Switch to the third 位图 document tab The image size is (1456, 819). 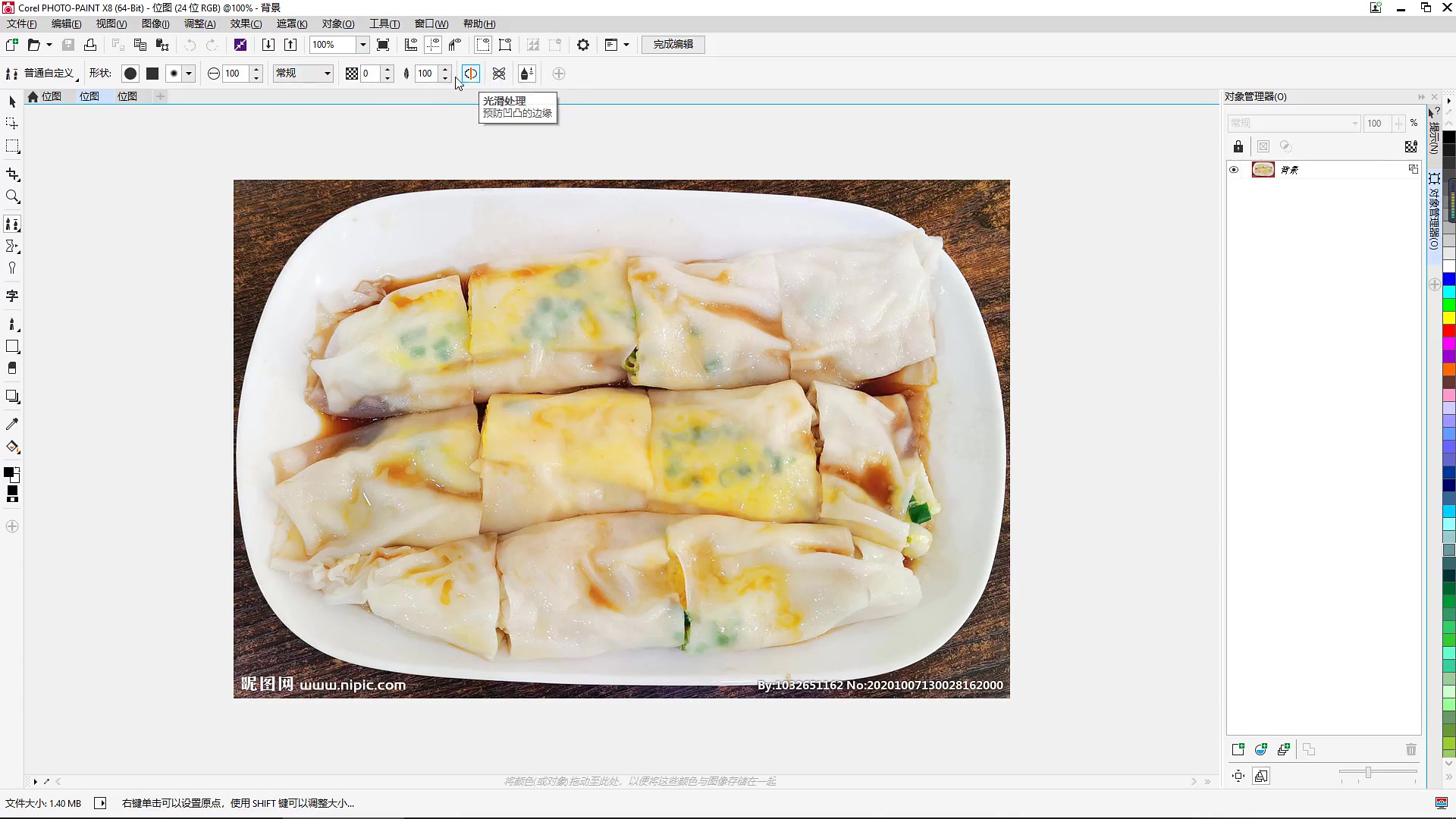click(x=127, y=96)
